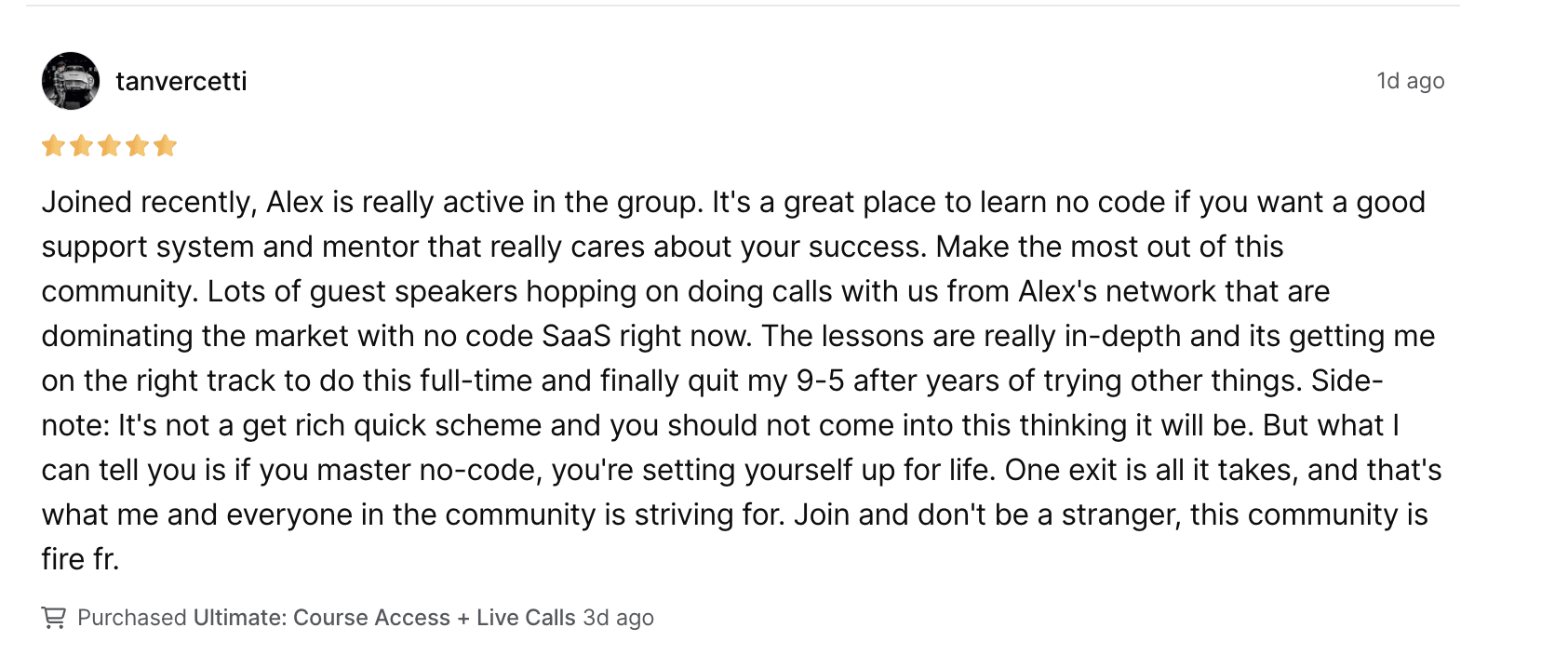Image resolution: width=1568 pixels, height=668 pixels.
Task: Select the middle rating star
Action: (110, 146)
